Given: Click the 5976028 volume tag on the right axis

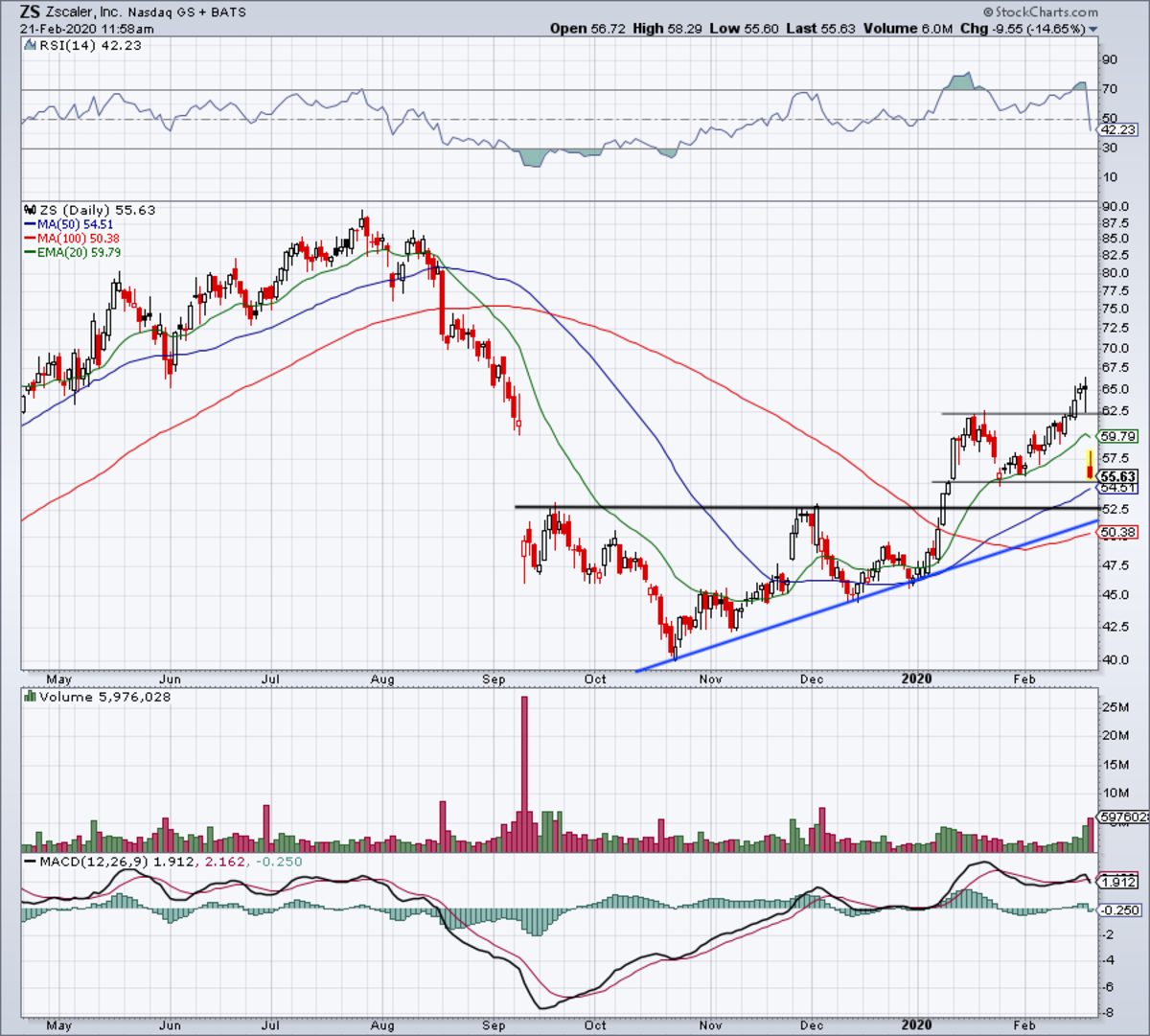Looking at the screenshot, I should (1123, 817).
